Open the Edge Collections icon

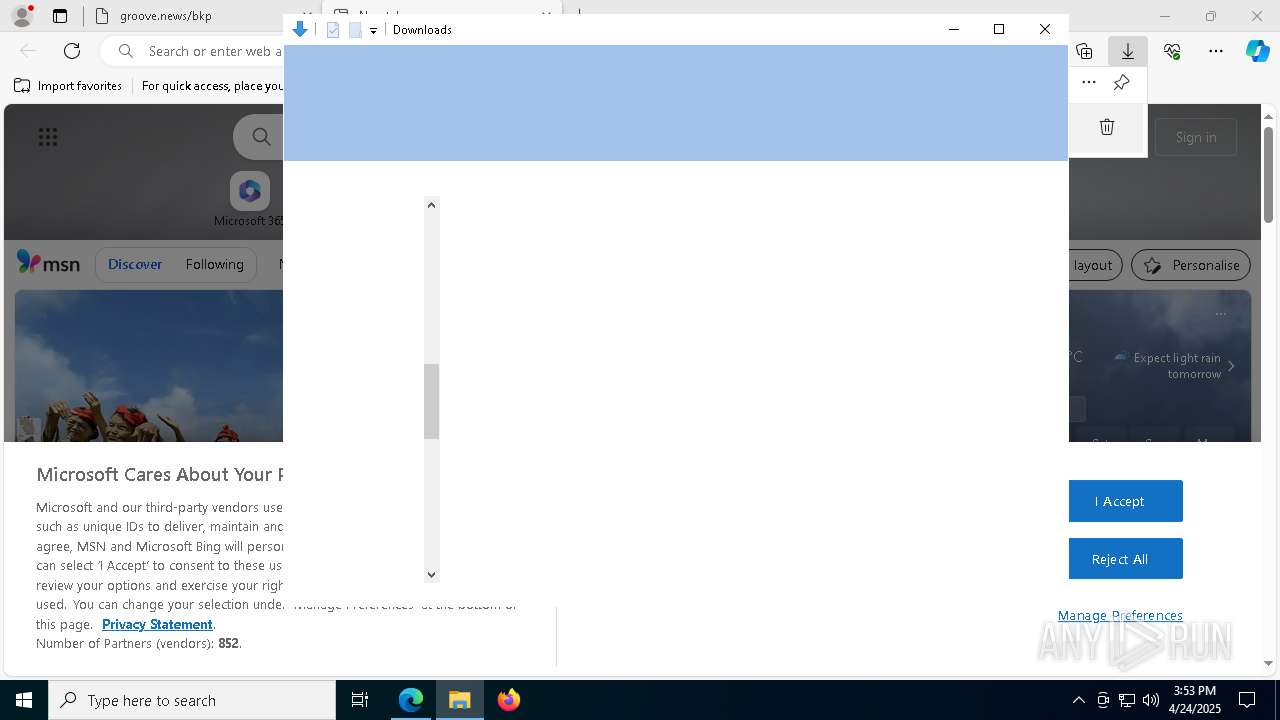(x=1084, y=51)
